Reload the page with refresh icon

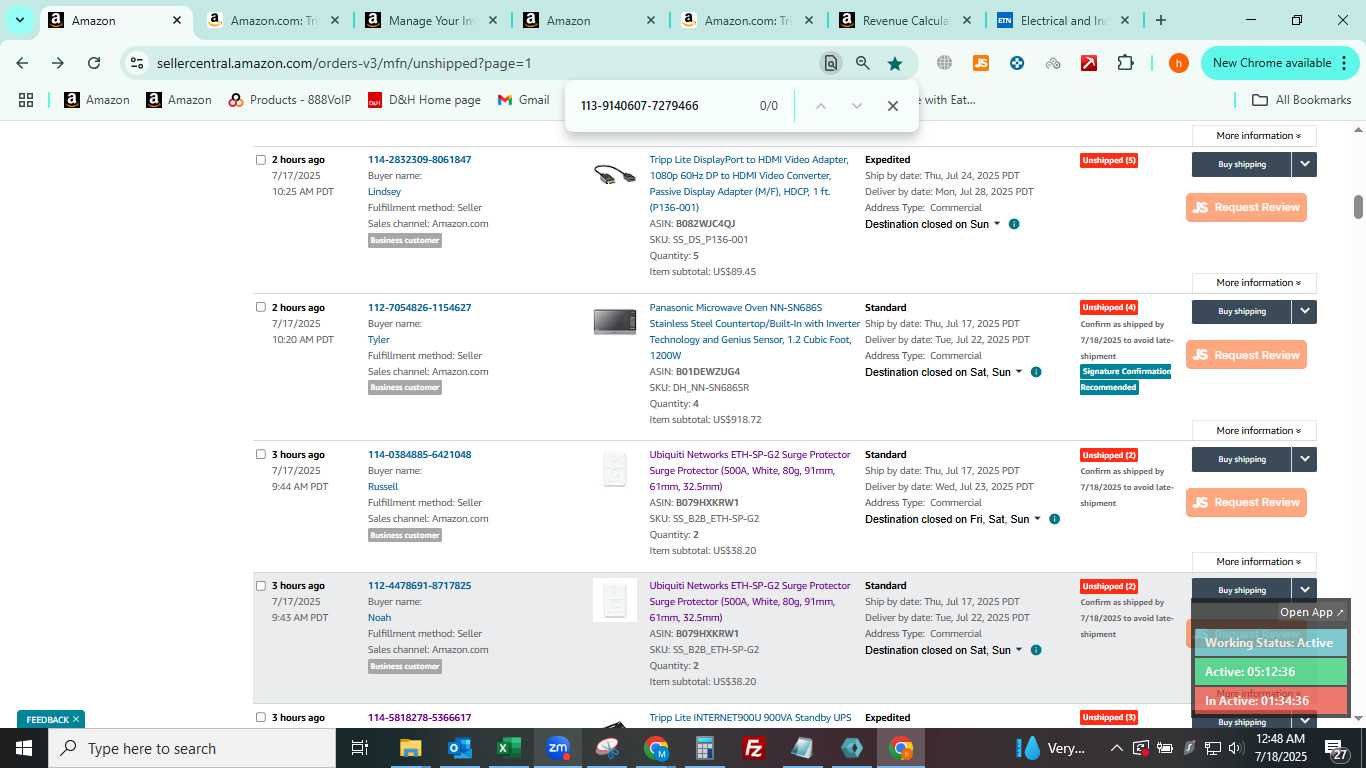(94, 63)
